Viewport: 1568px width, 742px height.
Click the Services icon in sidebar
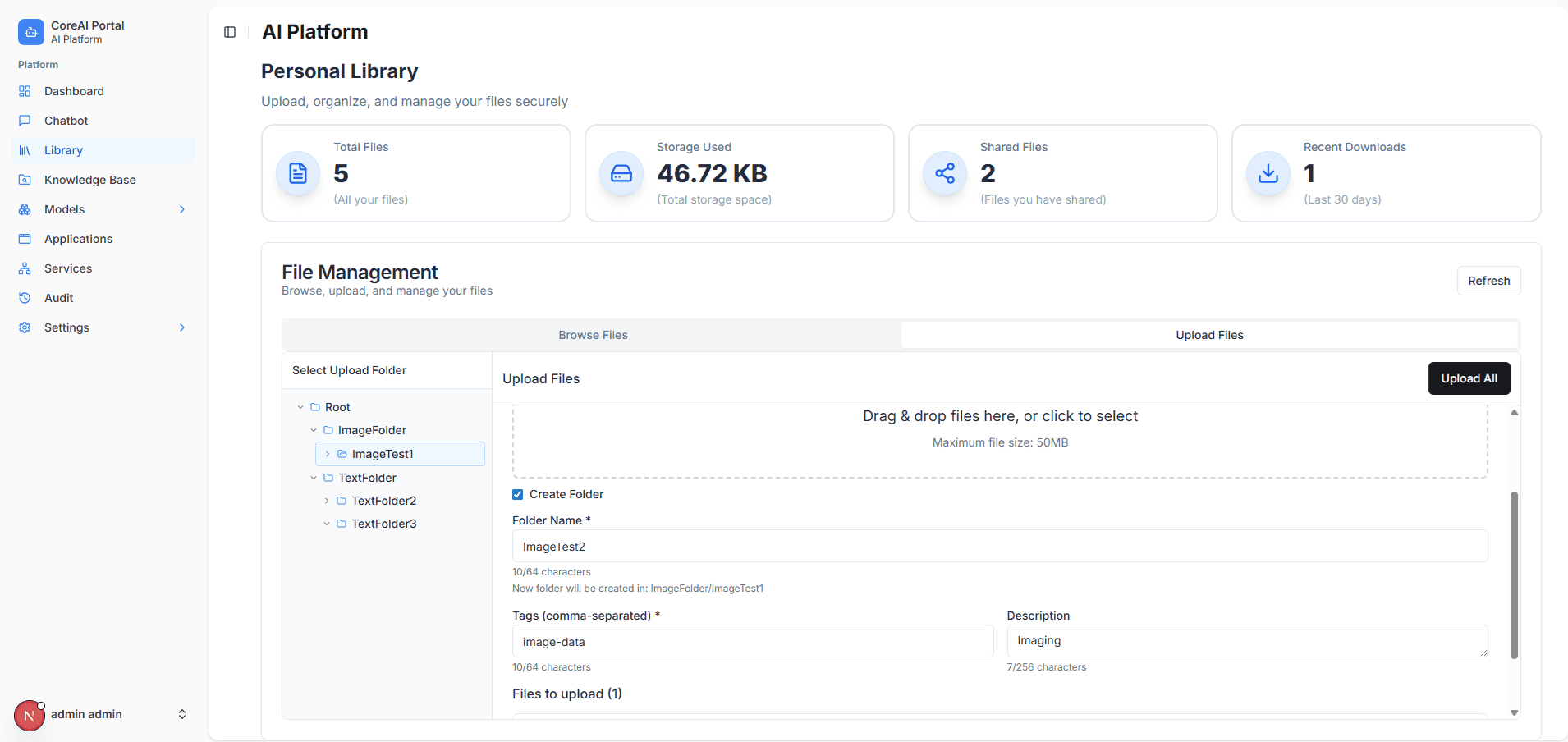25,268
